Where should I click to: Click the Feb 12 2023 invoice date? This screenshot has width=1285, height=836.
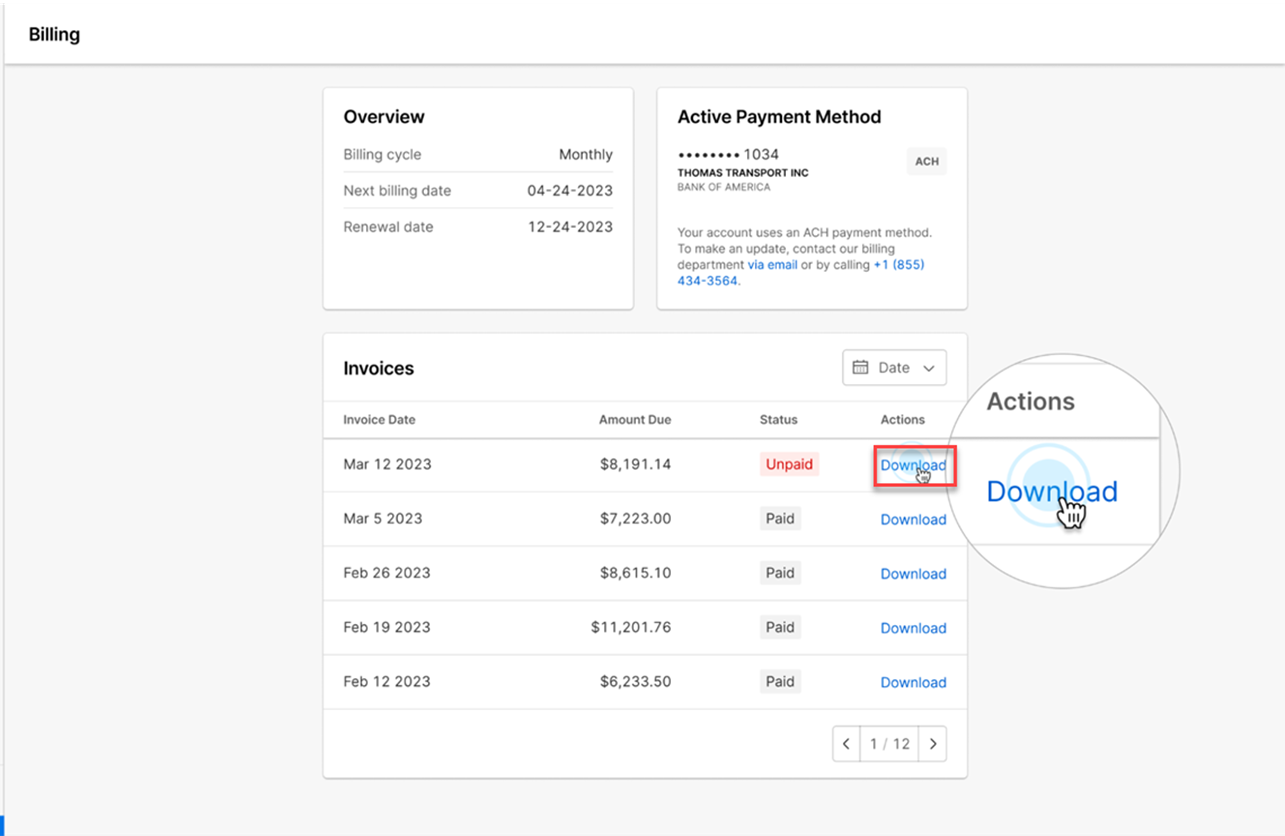[387, 681]
